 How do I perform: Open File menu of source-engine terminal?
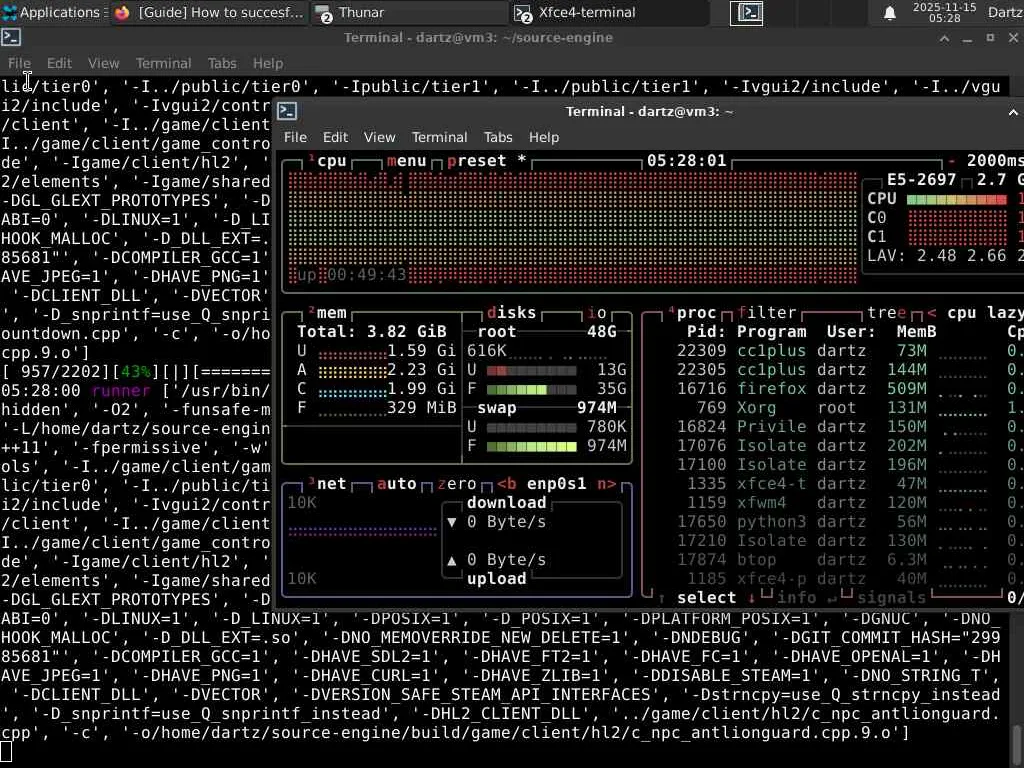click(19, 63)
